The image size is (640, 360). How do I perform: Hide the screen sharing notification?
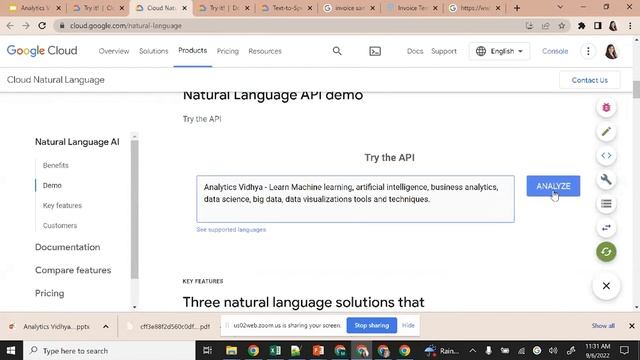(x=408, y=325)
